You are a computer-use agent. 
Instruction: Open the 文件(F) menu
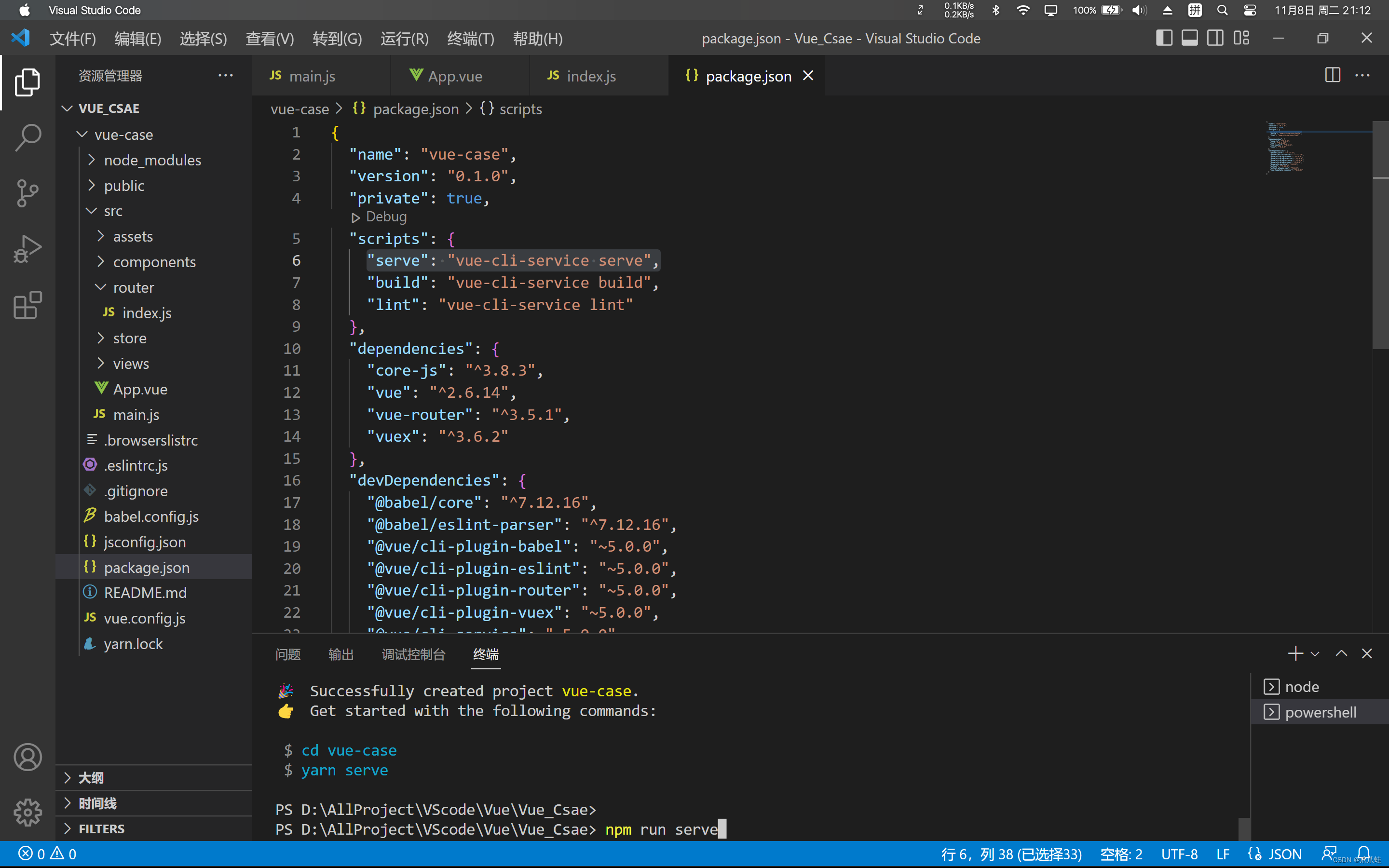[72, 39]
